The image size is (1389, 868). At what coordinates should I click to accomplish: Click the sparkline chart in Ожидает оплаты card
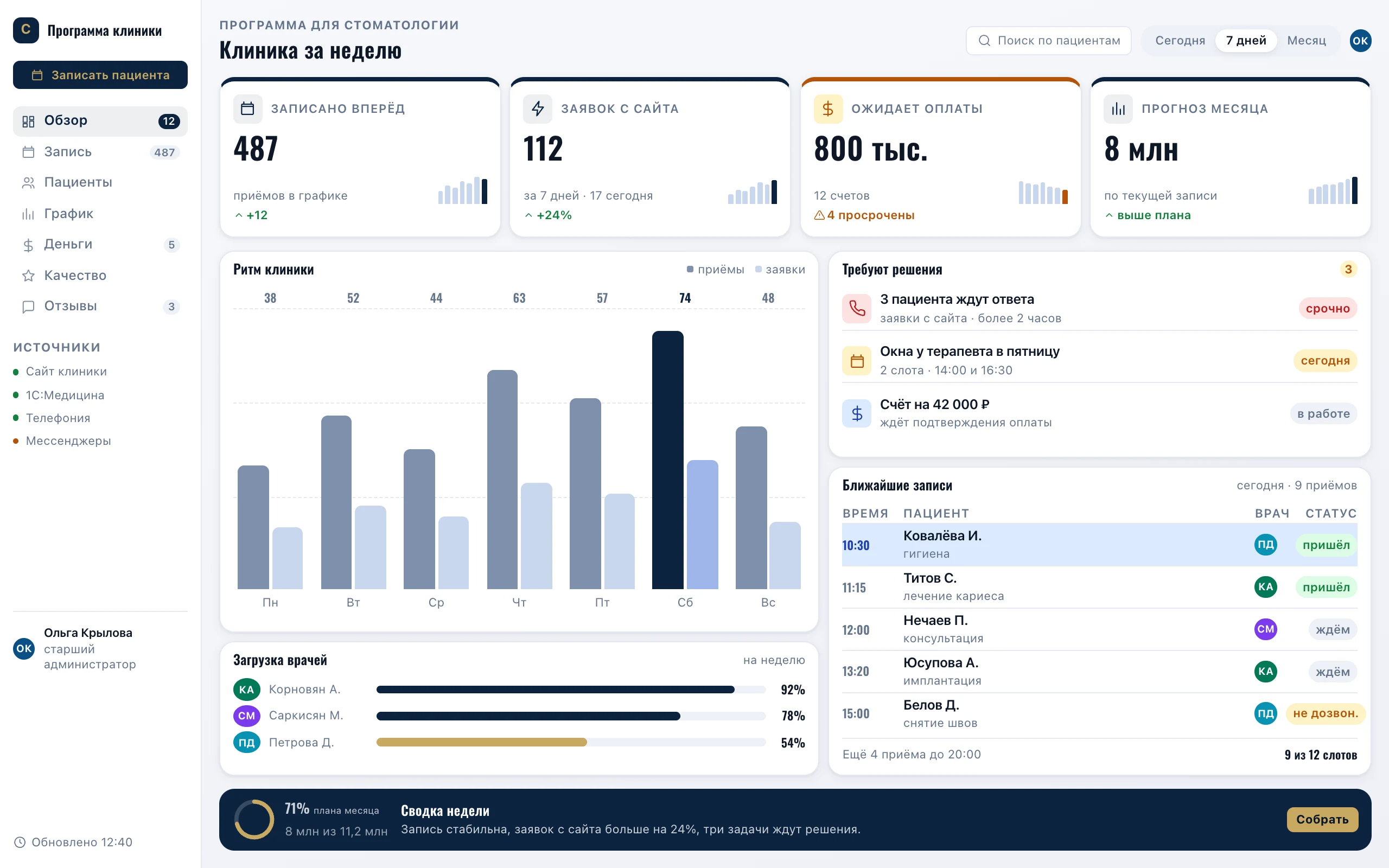pyautogui.click(x=1043, y=192)
